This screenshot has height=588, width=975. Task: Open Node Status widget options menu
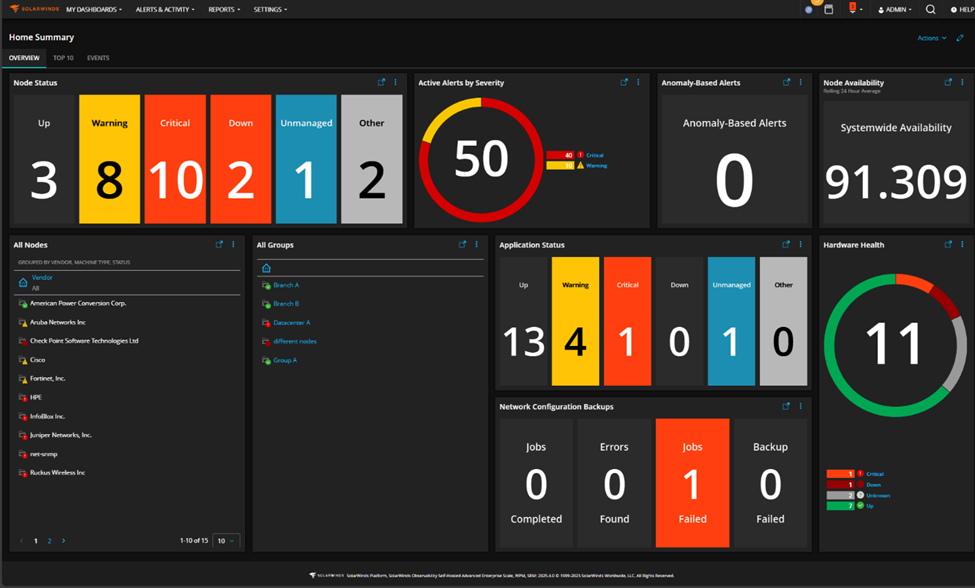click(395, 82)
